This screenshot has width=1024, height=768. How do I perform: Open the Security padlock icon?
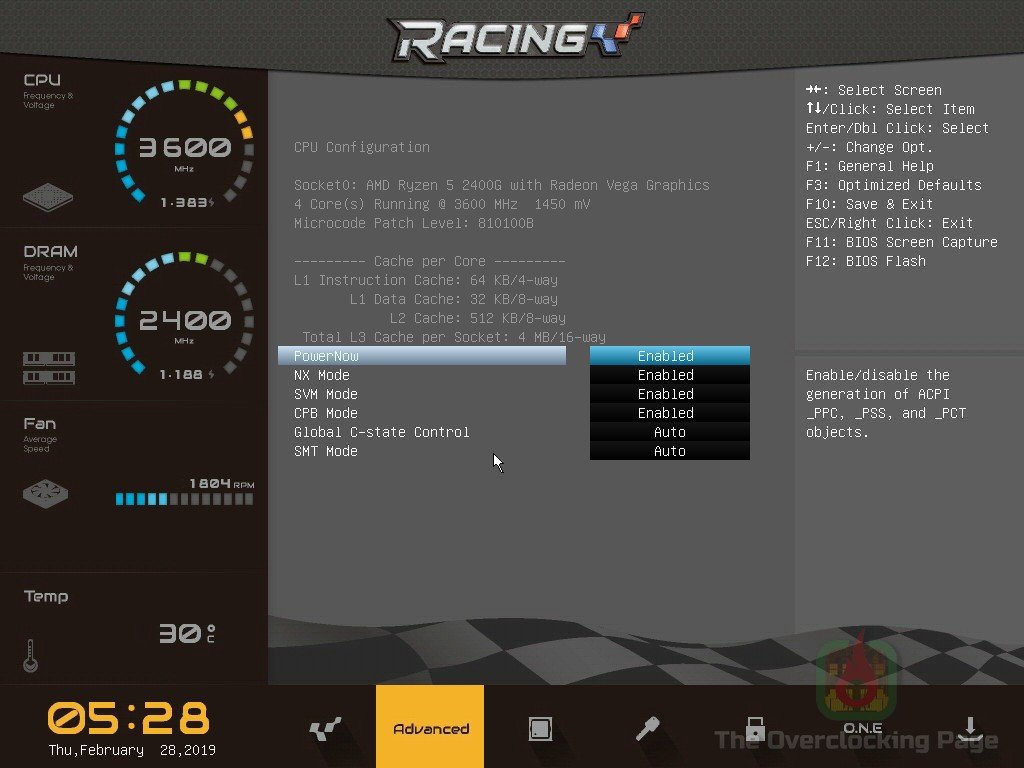click(755, 728)
